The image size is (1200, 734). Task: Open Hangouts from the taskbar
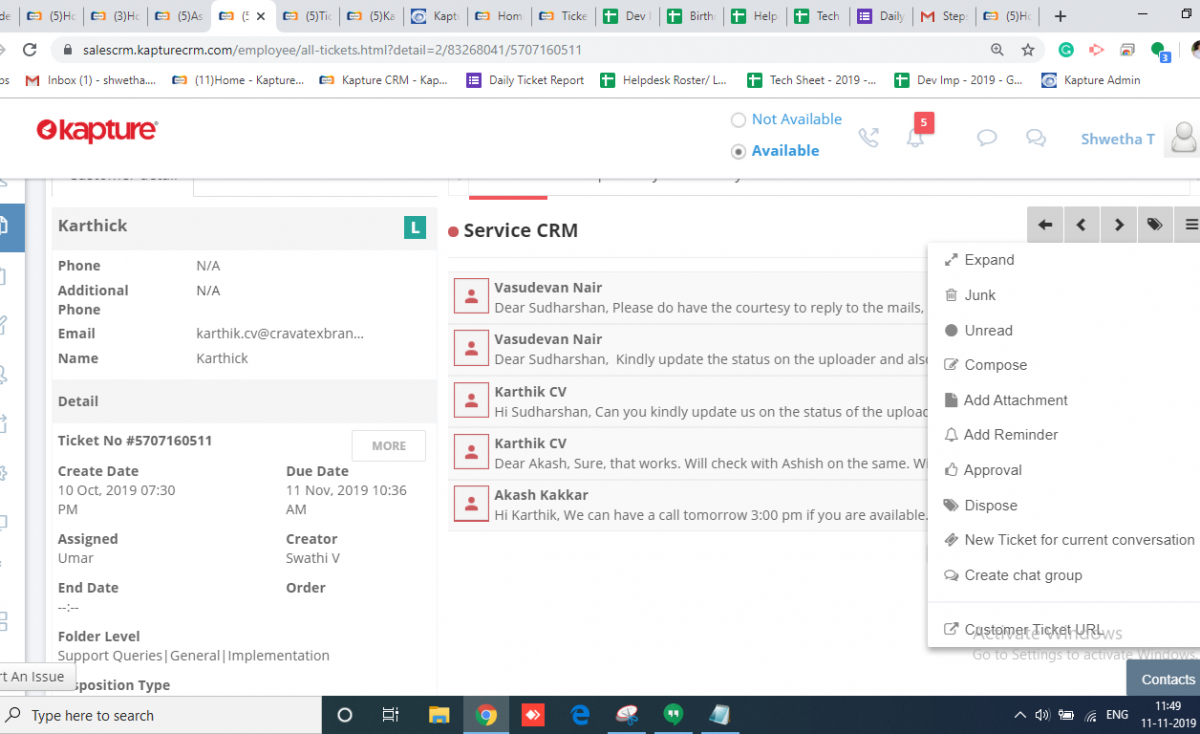(x=673, y=715)
